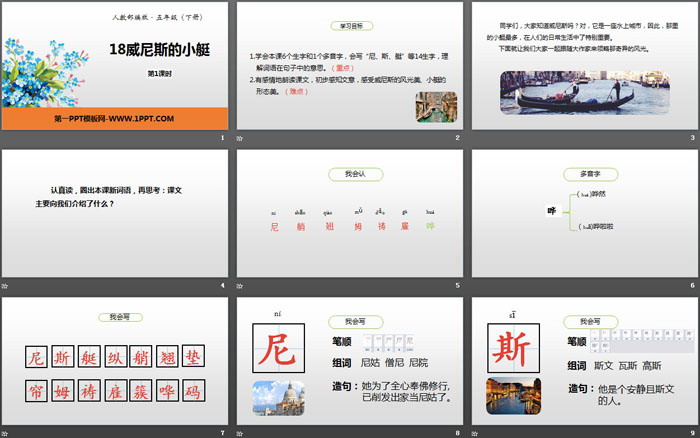Viewport: 700px width, 438px height.
Task: Select slide 3 with the gondola photo
Action: click(585, 66)
